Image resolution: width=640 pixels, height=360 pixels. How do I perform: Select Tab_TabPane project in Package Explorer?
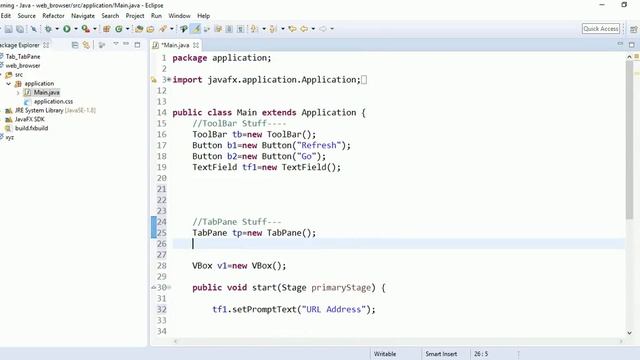(22, 57)
